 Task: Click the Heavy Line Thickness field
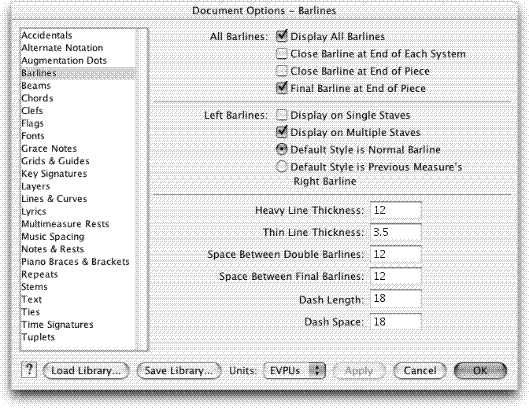click(396, 210)
